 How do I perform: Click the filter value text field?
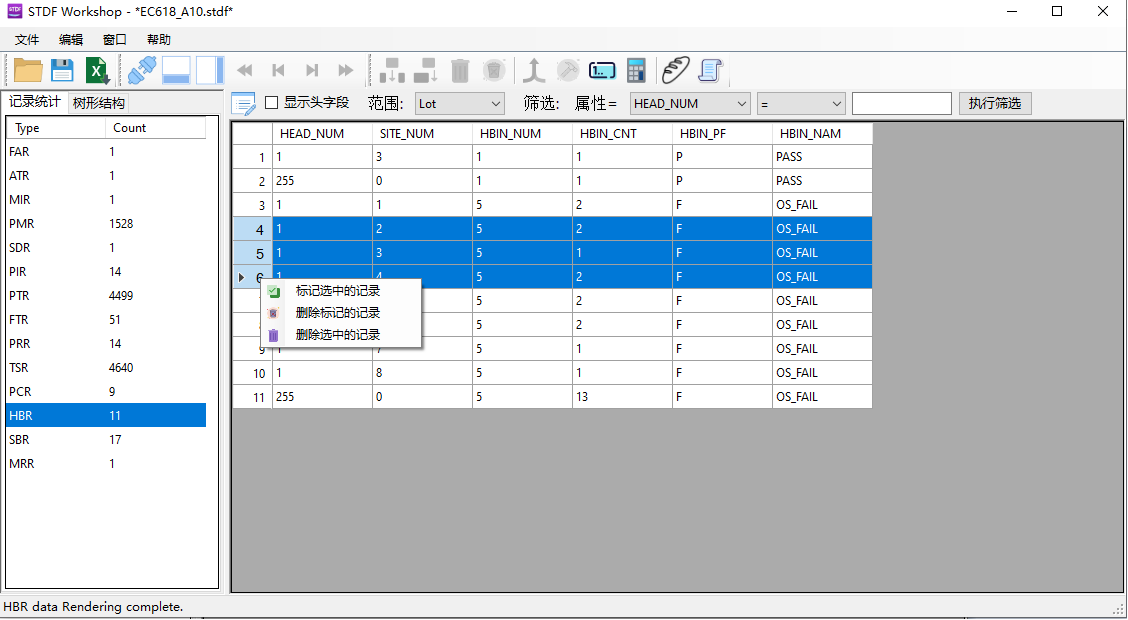tap(901, 104)
